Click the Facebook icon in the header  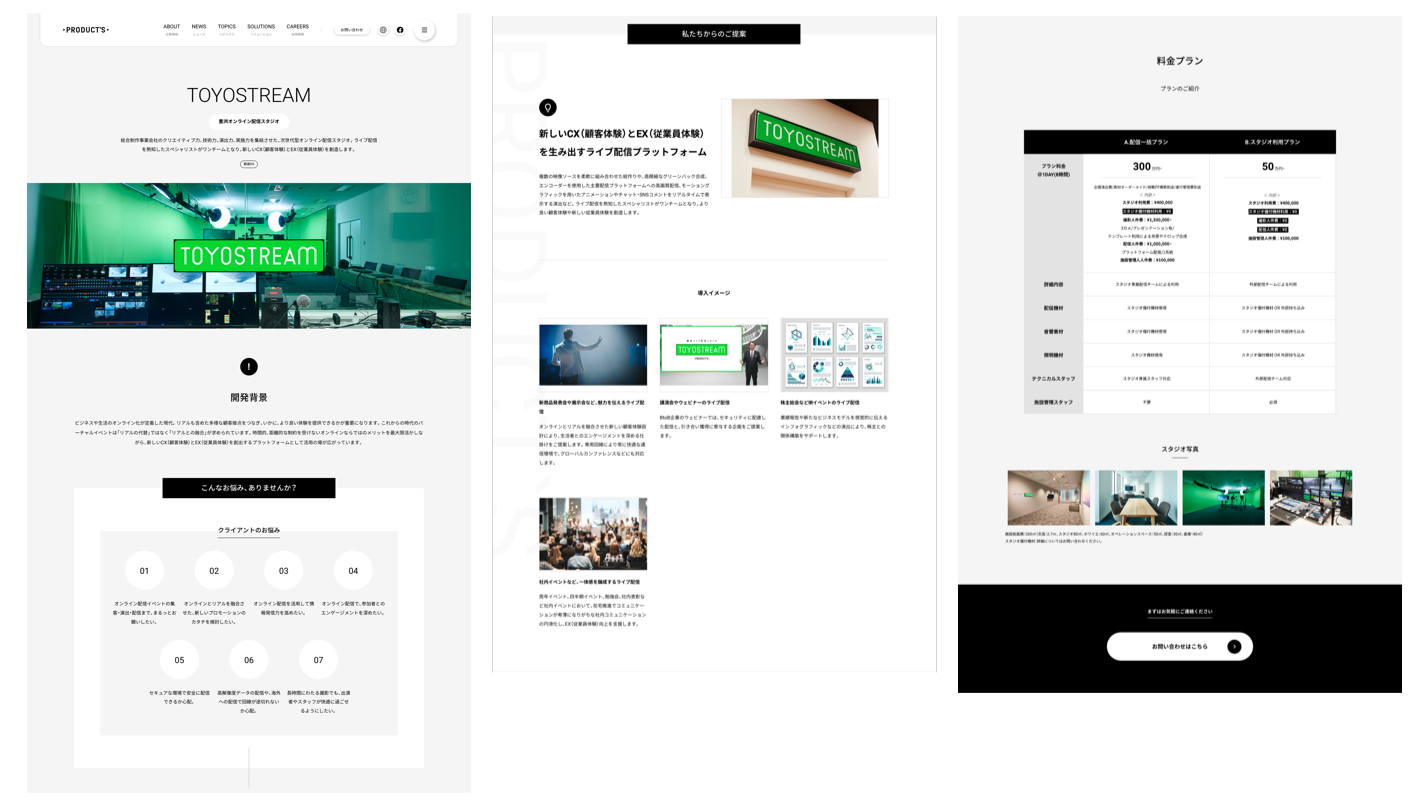(x=400, y=30)
